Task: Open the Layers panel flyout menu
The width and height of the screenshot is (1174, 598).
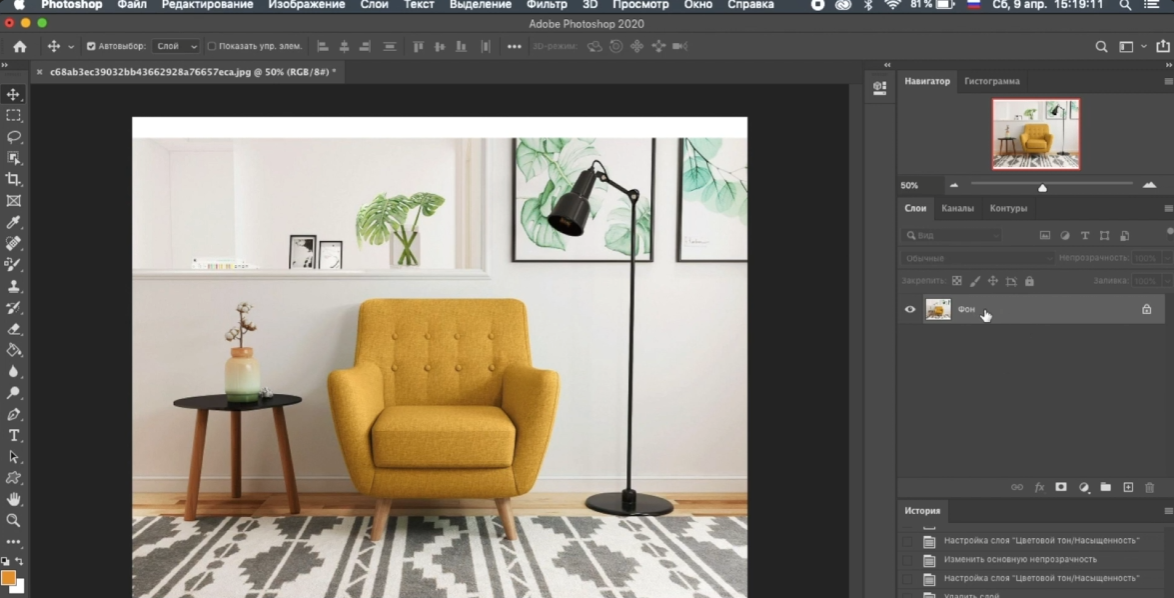Action: [1168, 208]
